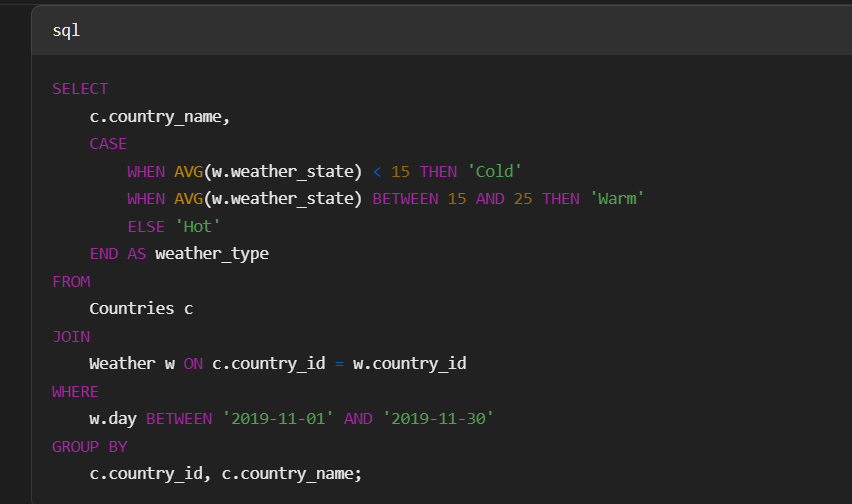Click 'w.day' in the where clause
This screenshot has width=852, height=504.
pos(113,419)
